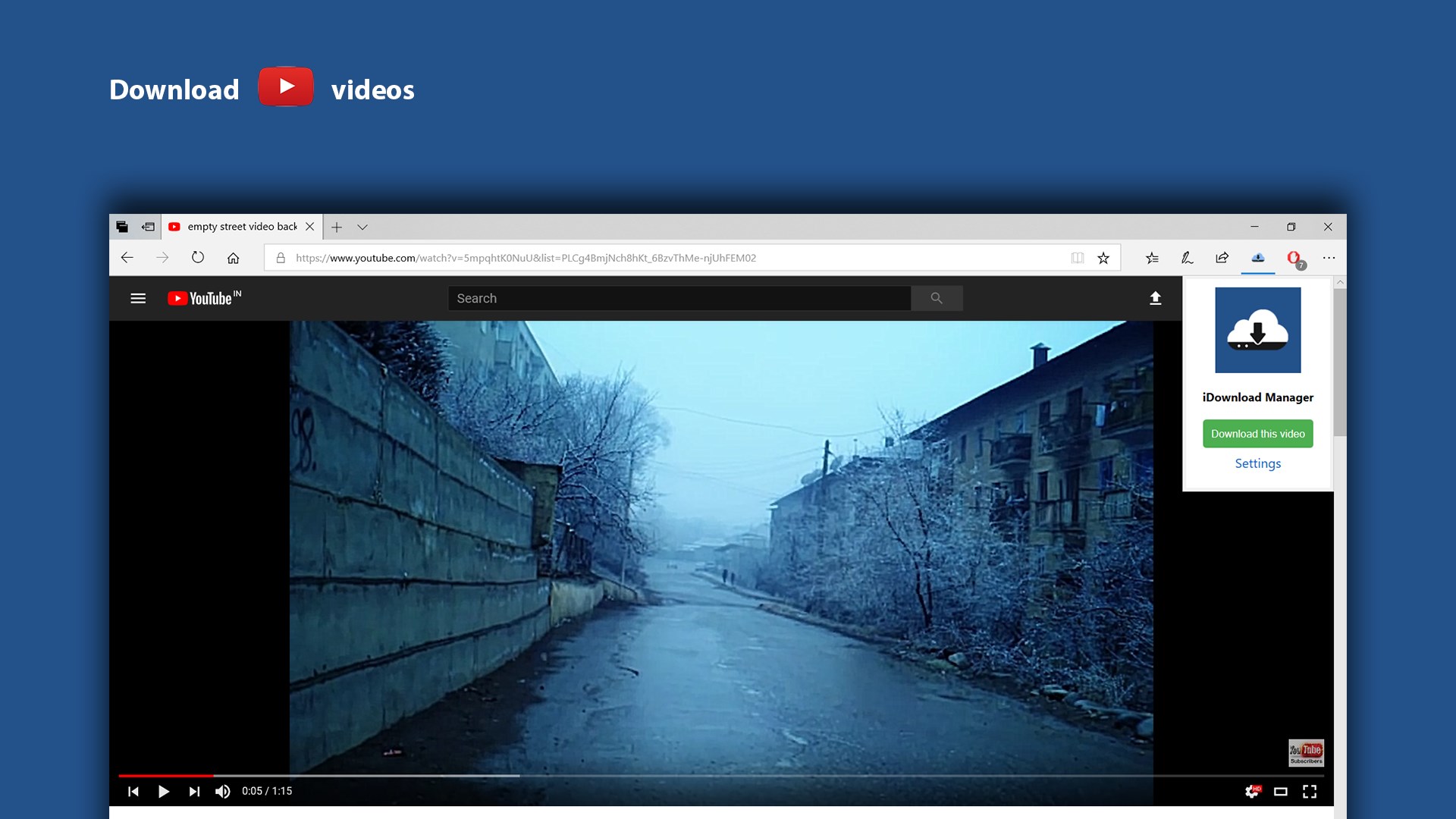This screenshot has width=1456, height=819.
Task: Click the green Download this video button
Action: 1257,434
